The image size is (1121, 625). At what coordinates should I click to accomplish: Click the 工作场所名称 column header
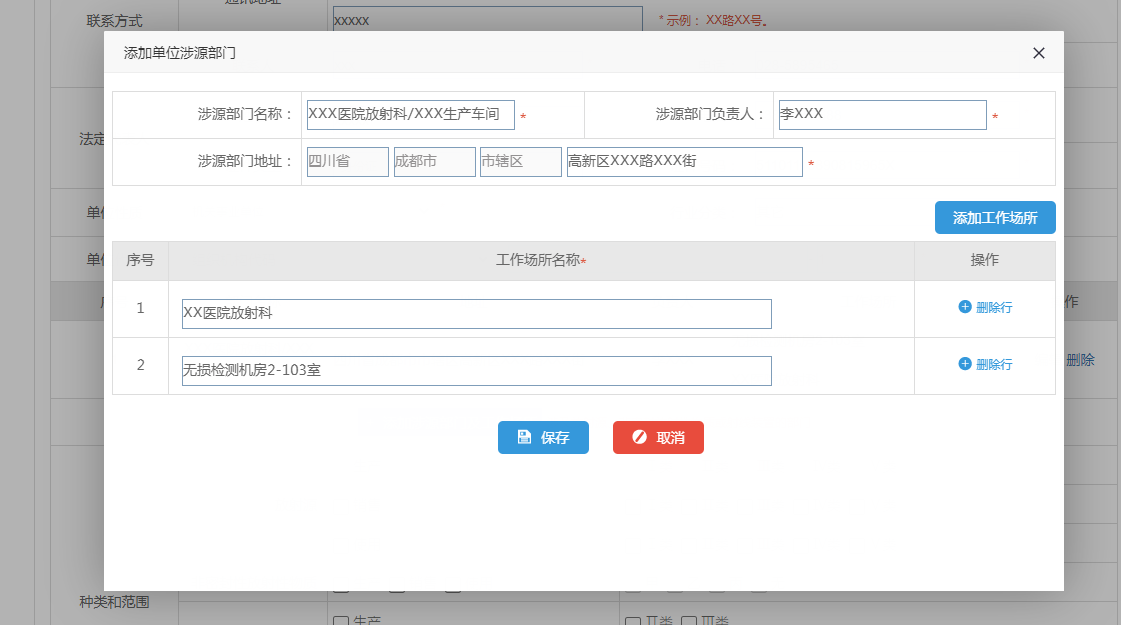click(540, 261)
